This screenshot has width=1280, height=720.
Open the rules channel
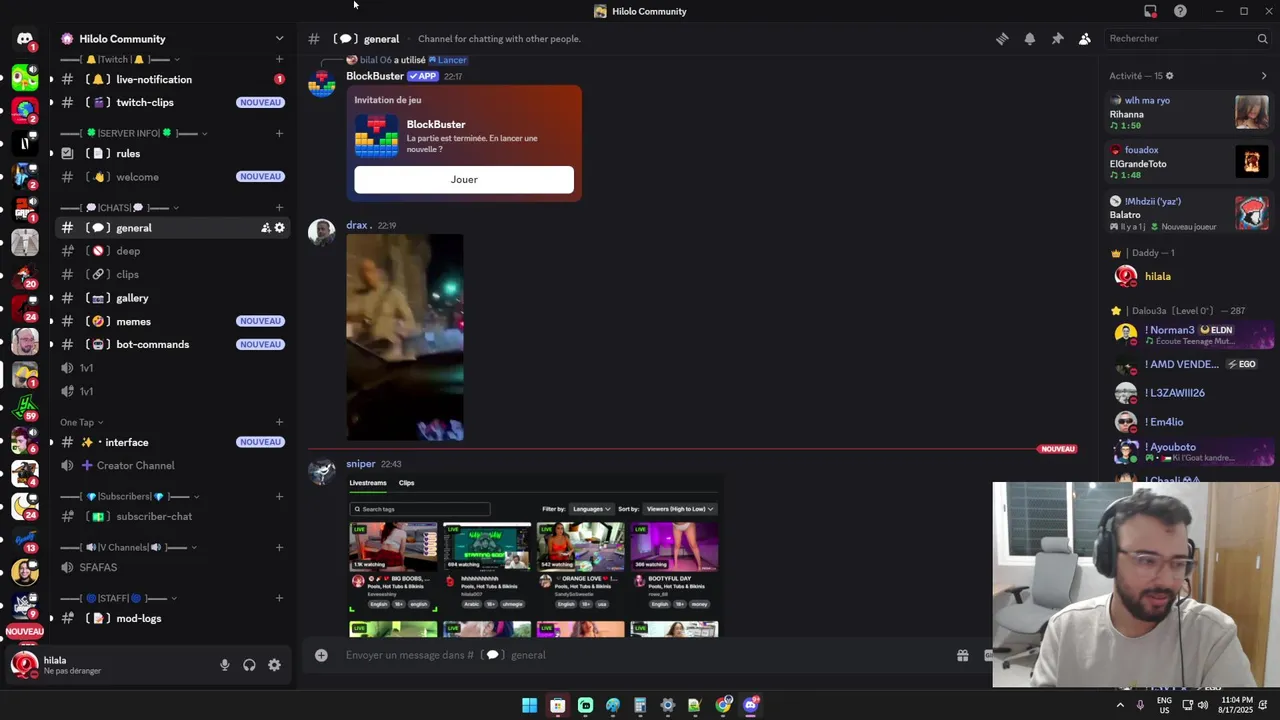point(173,154)
